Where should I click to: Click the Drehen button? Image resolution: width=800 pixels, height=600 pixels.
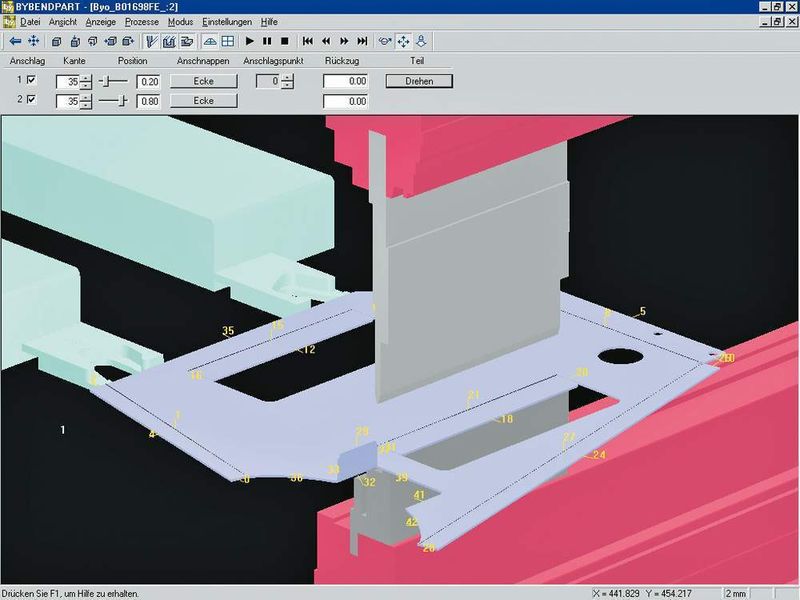click(x=419, y=81)
